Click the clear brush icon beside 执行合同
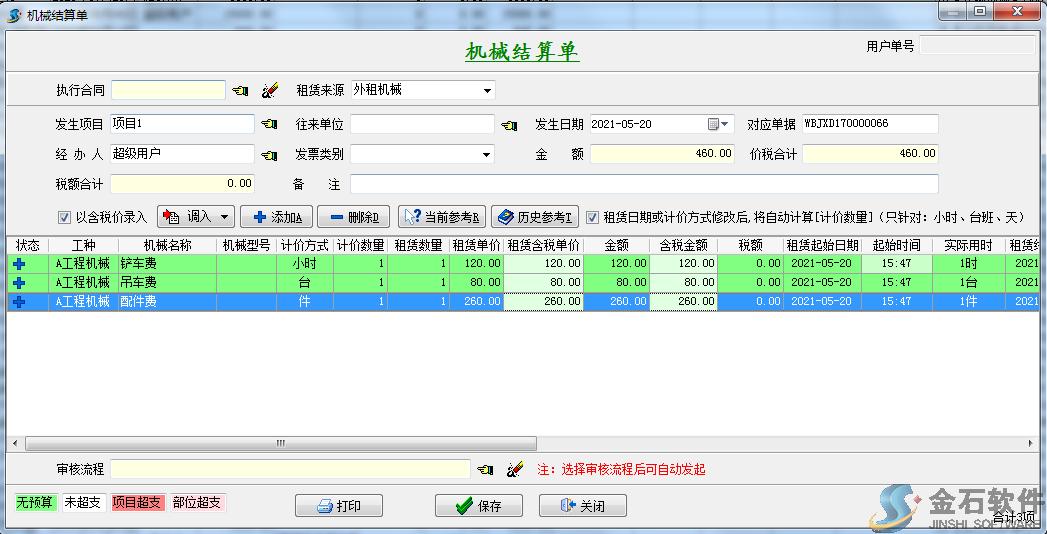 [x=269, y=91]
